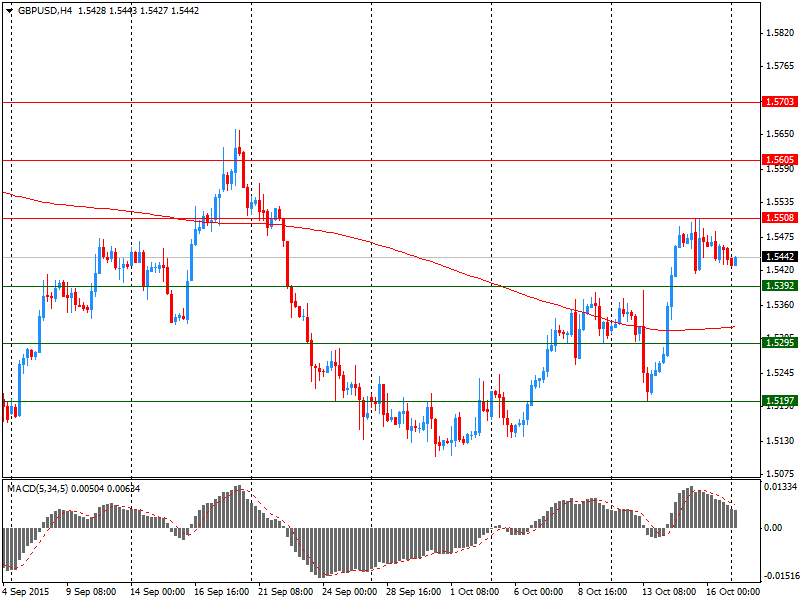
Task: Click the 14 Sep 00:00 time label
Action: 157,592
